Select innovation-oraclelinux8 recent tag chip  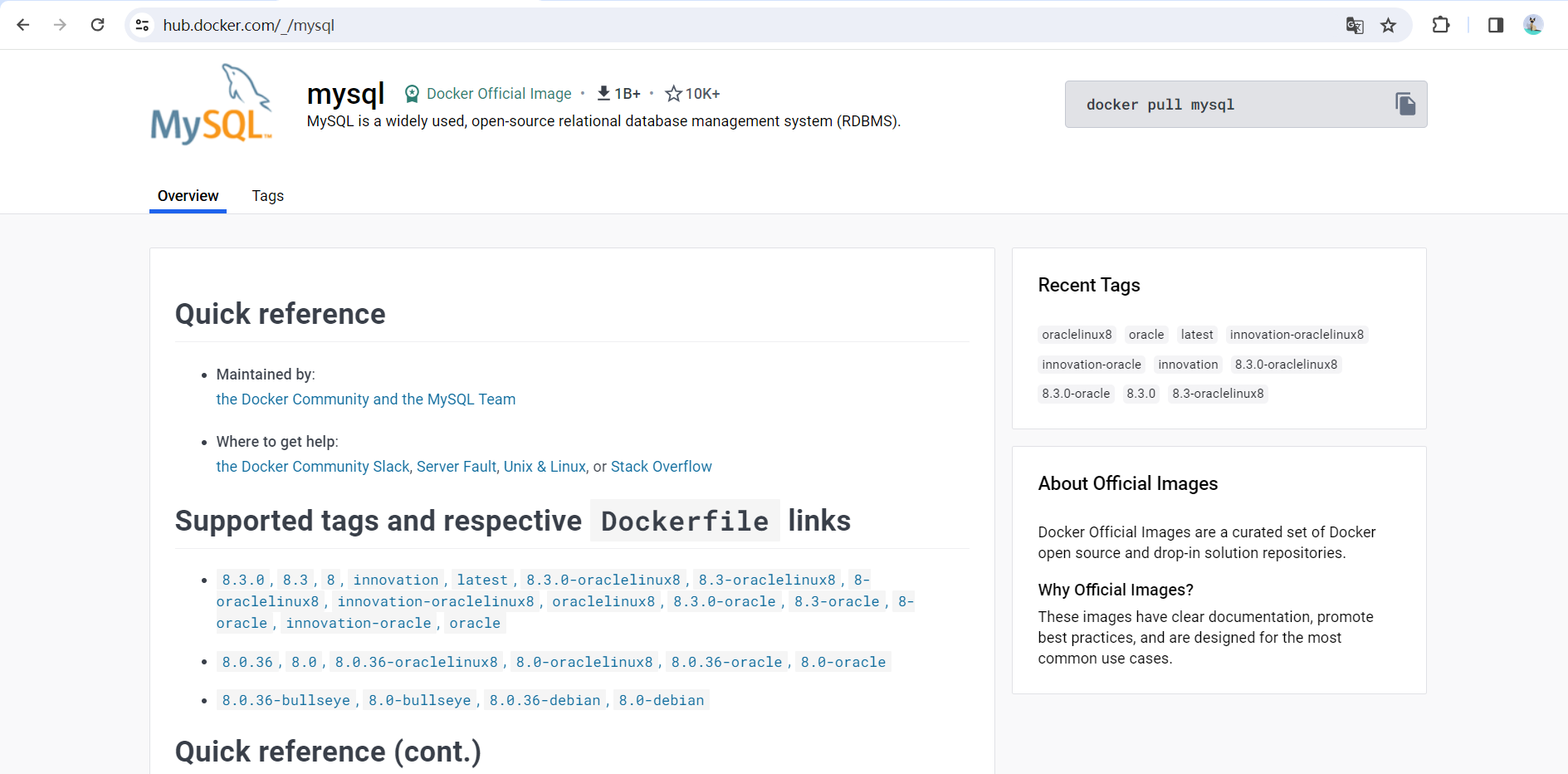tap(1297, 335)
